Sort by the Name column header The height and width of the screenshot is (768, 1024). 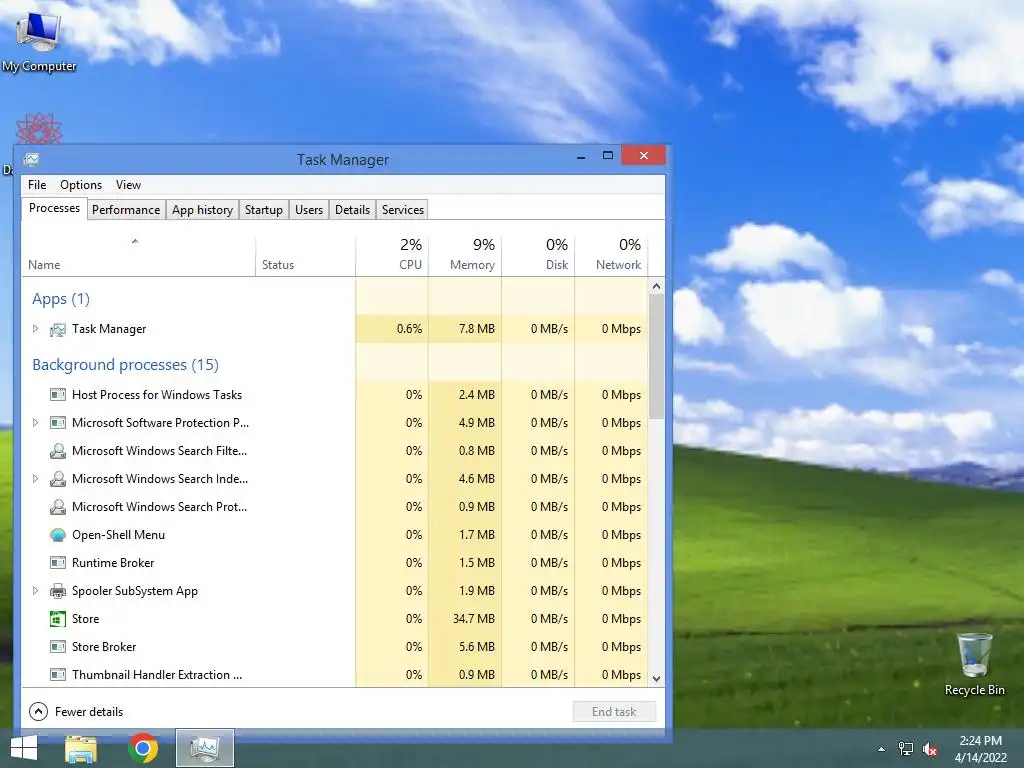click(x=138, y=255)
